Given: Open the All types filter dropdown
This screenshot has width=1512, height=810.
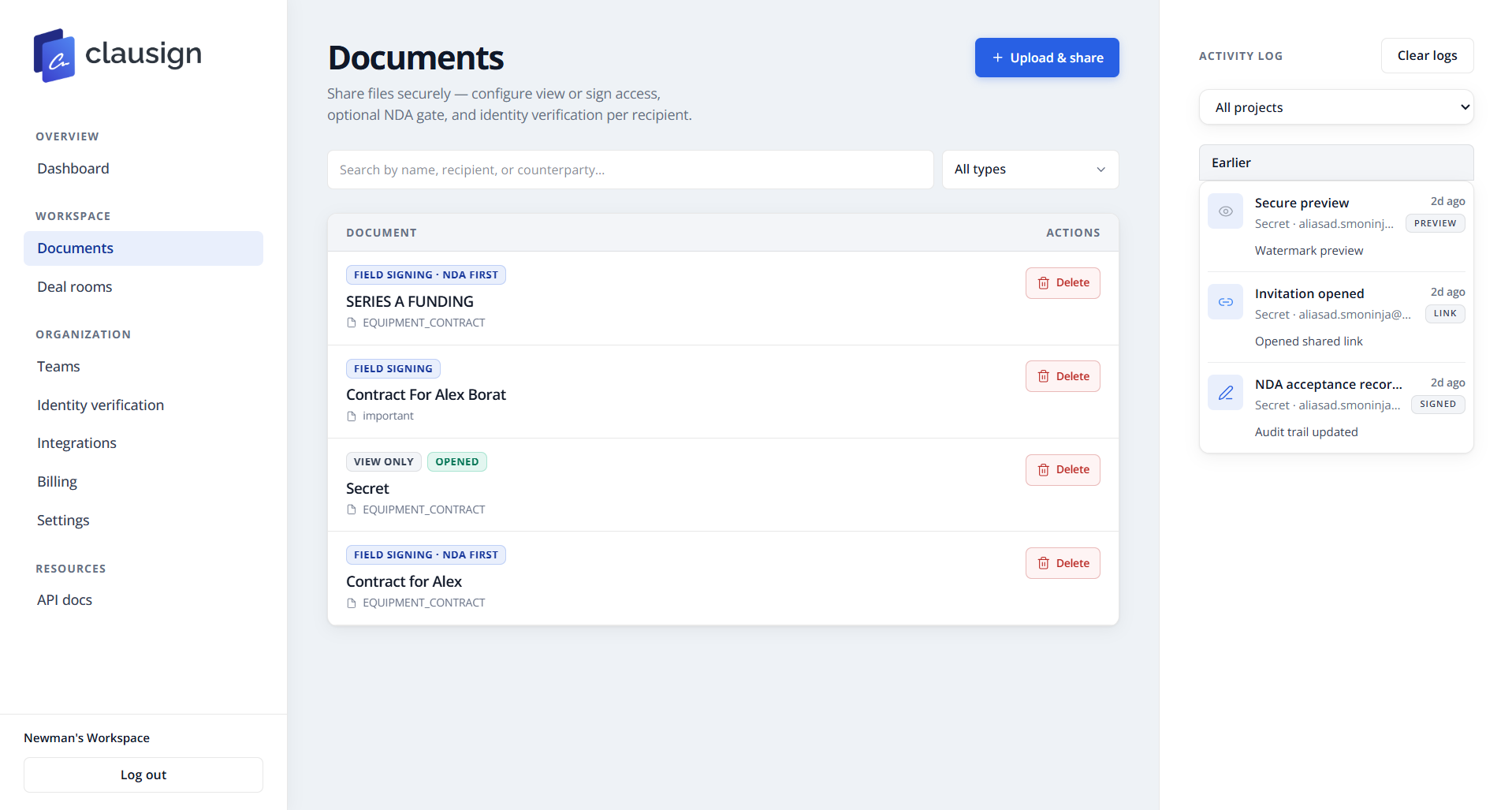Looking at the screenshot, I should (x=1030, y=170).
